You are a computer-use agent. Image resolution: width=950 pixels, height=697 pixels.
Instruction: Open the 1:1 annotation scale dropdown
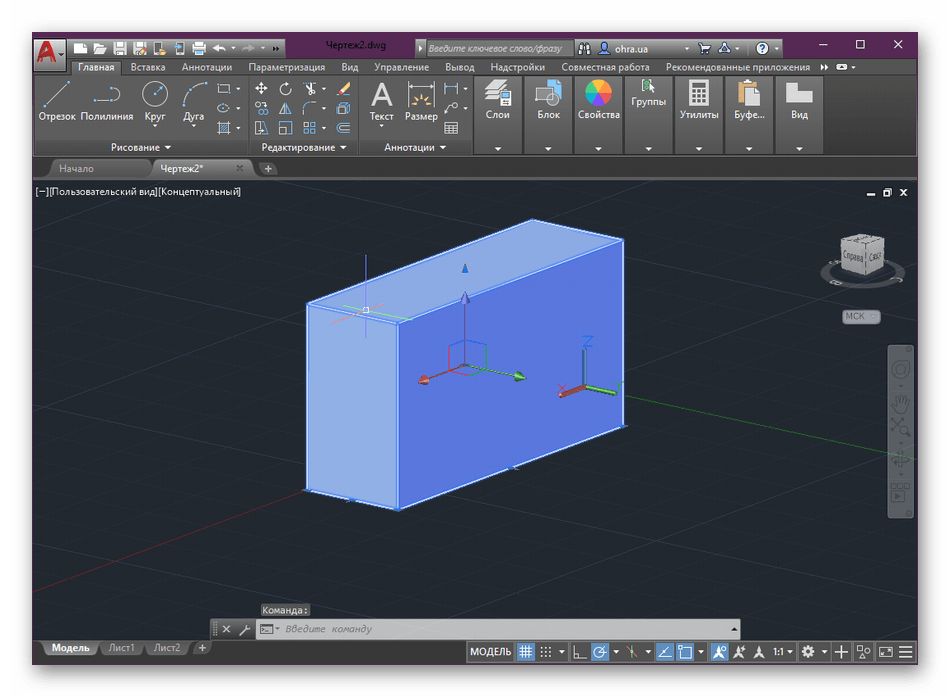pyautogui.click(x=782, y=652)
